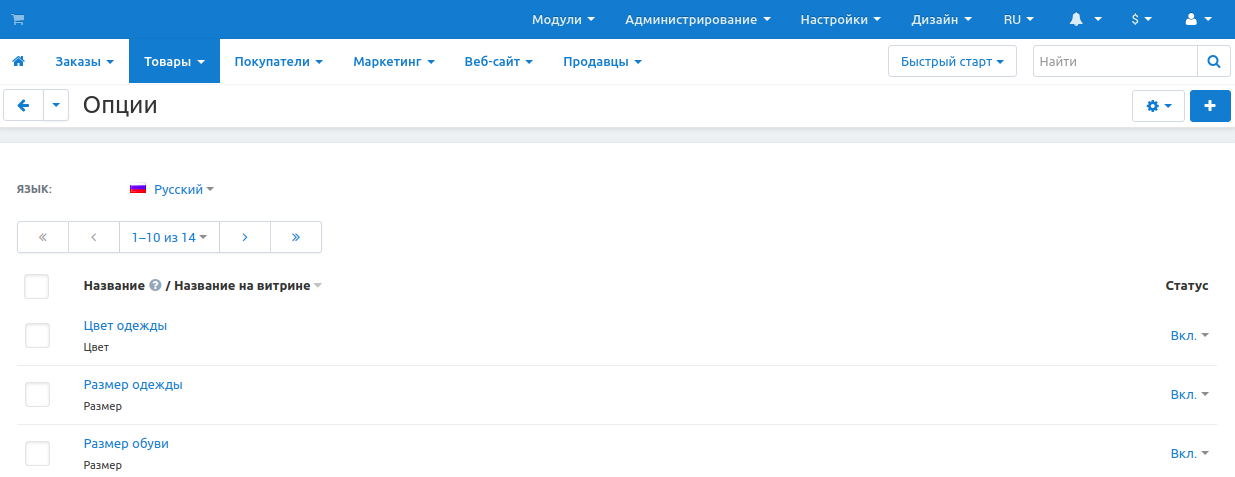Go to the home dashboard icon
The width and height of the screenshot is (1235, 477).
tap(18, 62)
